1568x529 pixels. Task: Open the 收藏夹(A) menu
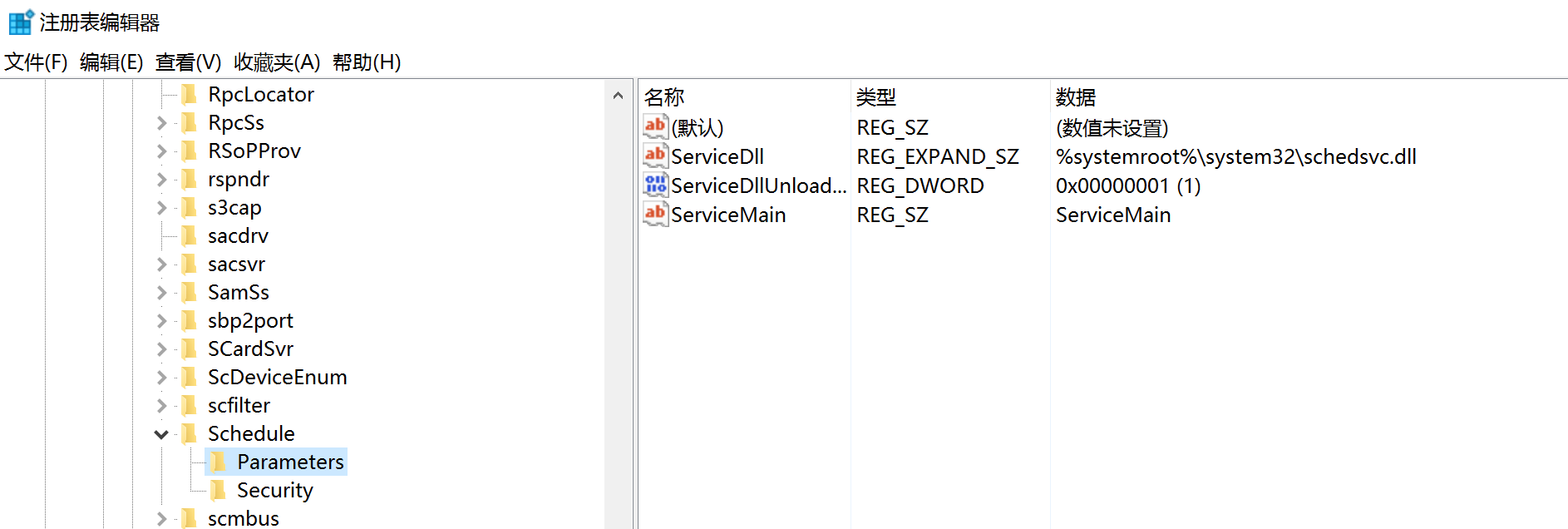coord(277,62)
